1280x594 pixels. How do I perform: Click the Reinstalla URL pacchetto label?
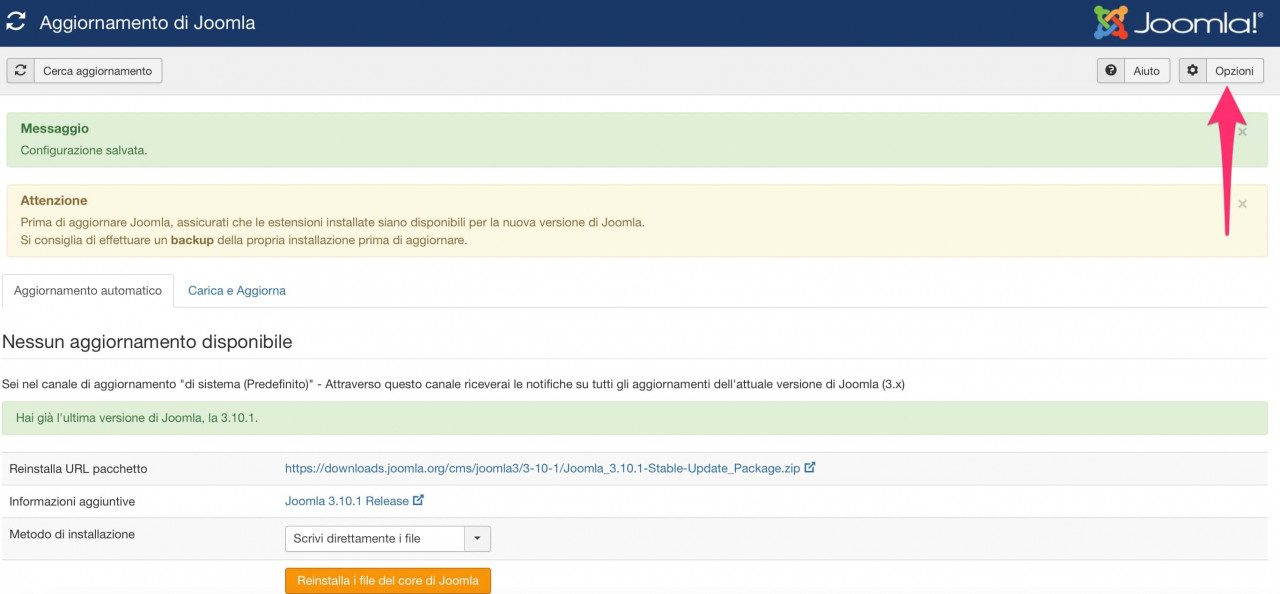(78, 469)
